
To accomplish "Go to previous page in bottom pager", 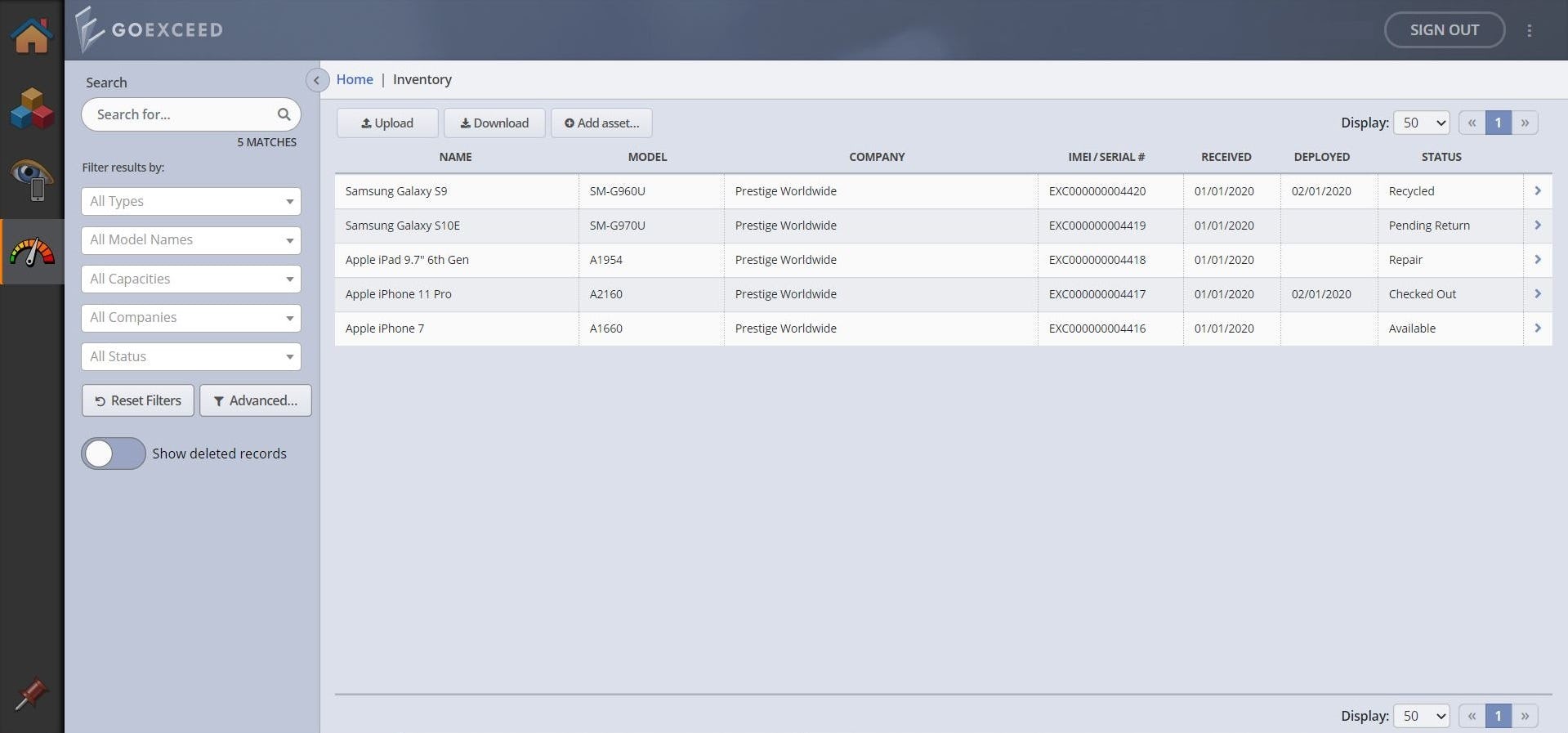I will pos(1472,716).
